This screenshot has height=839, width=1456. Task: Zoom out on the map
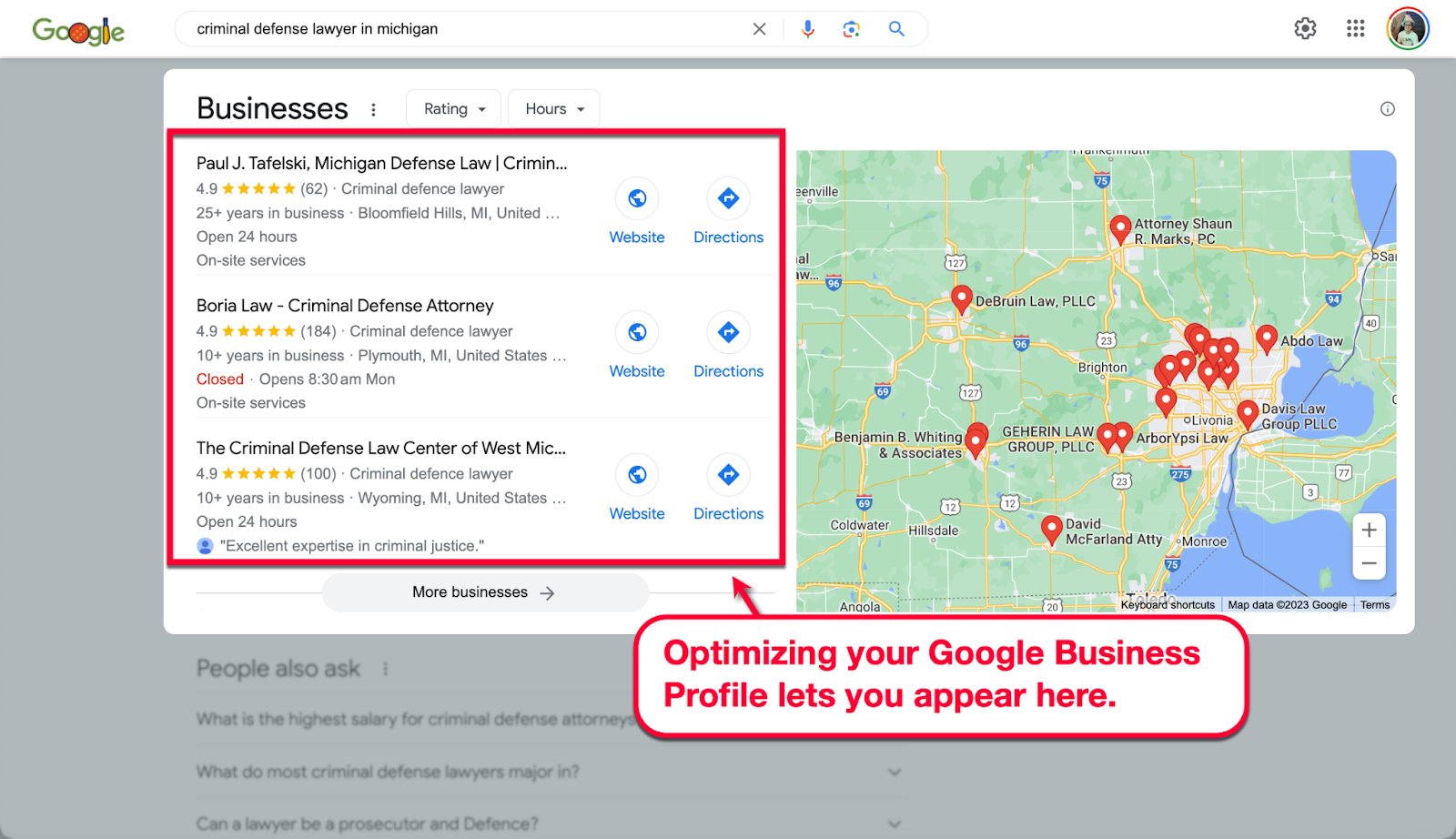point(1369,563)
